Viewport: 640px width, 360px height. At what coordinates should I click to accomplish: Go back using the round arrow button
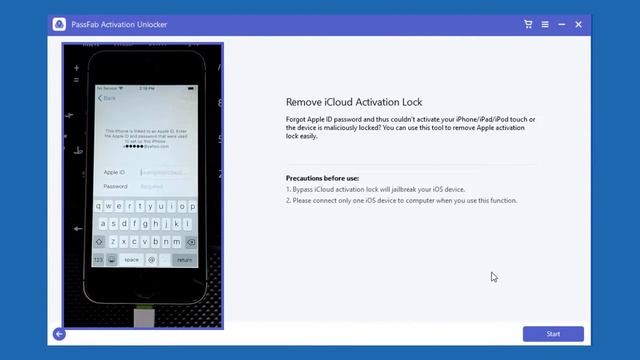click(x=59, y=334)
